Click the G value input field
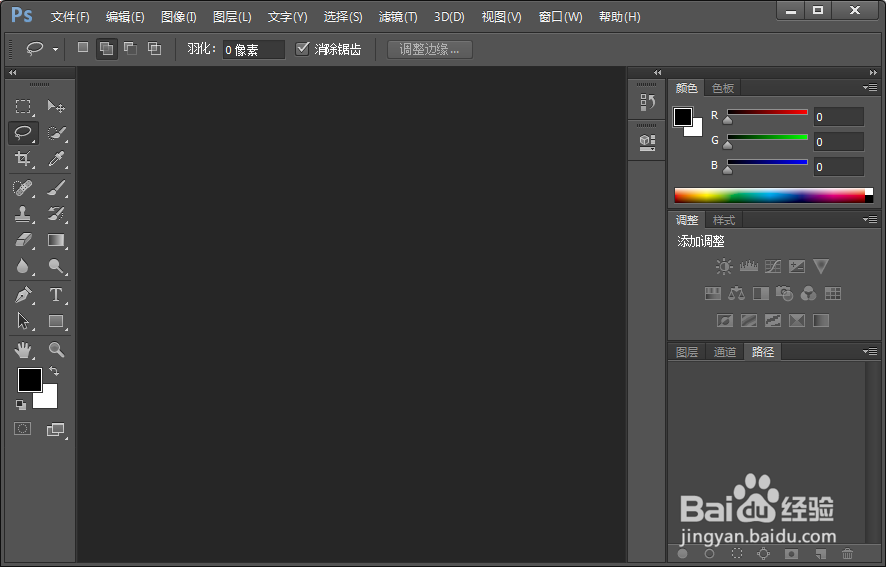This screenshot has height=567, width=886. point(839,141)
